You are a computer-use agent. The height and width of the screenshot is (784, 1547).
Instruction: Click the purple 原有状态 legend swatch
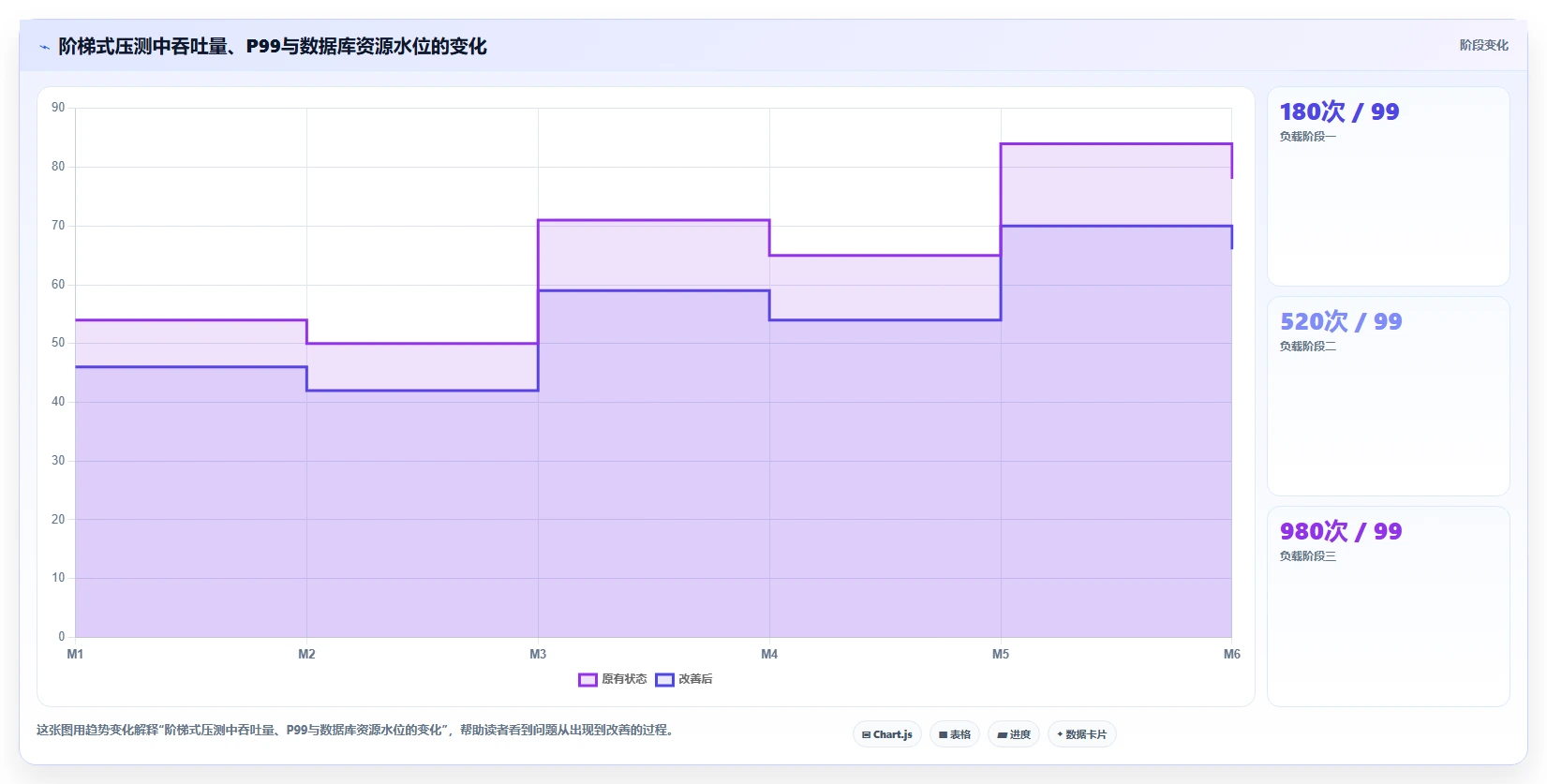[x=588, y=680]
